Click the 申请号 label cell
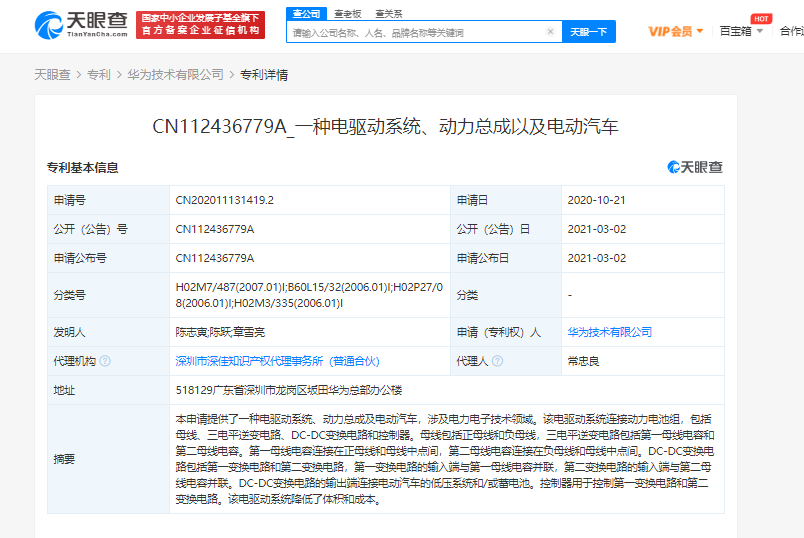Viewport: 804px width, 538px height. click(x=108, y=200)
